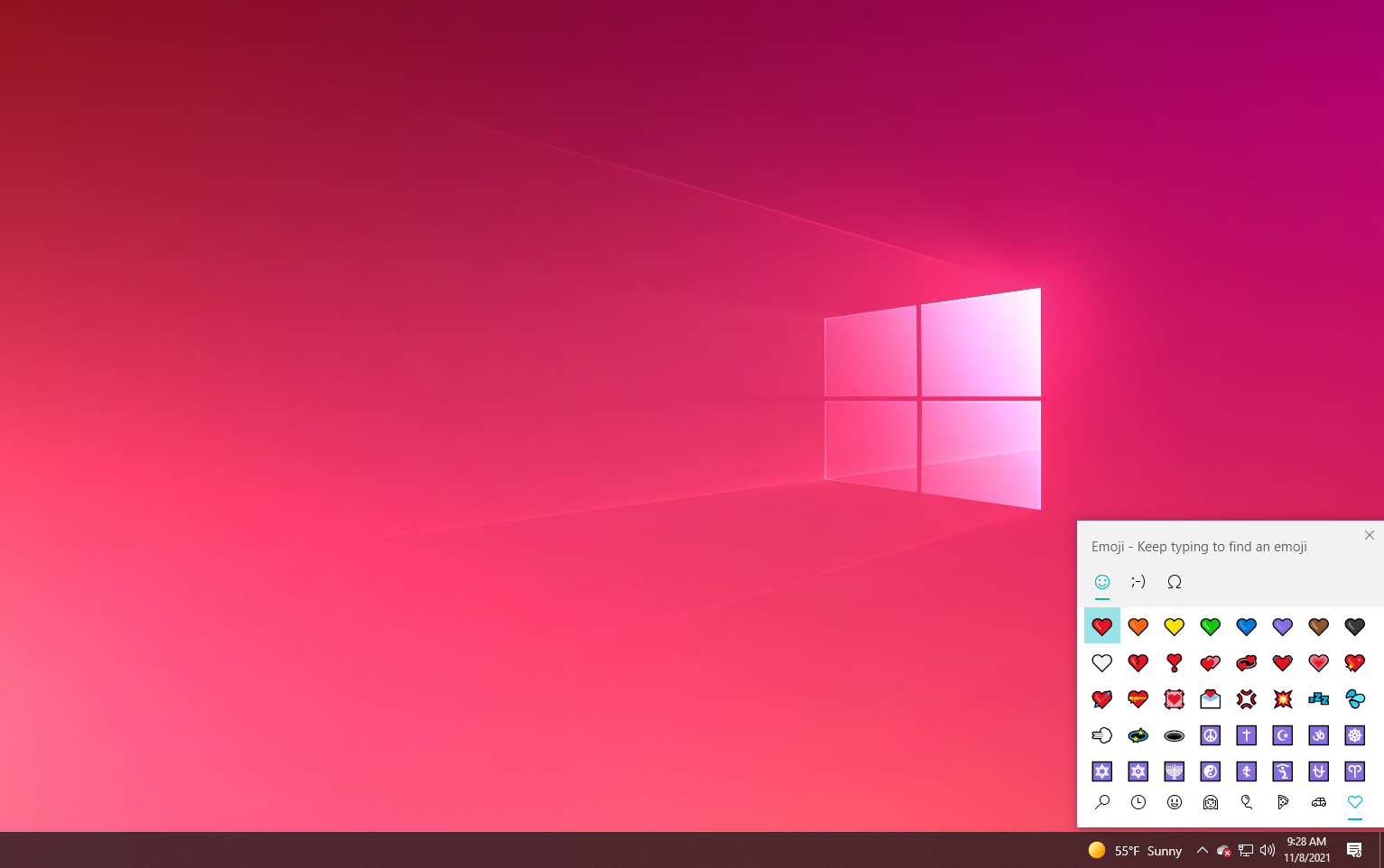Open the people emoji category

(1211, 802)
